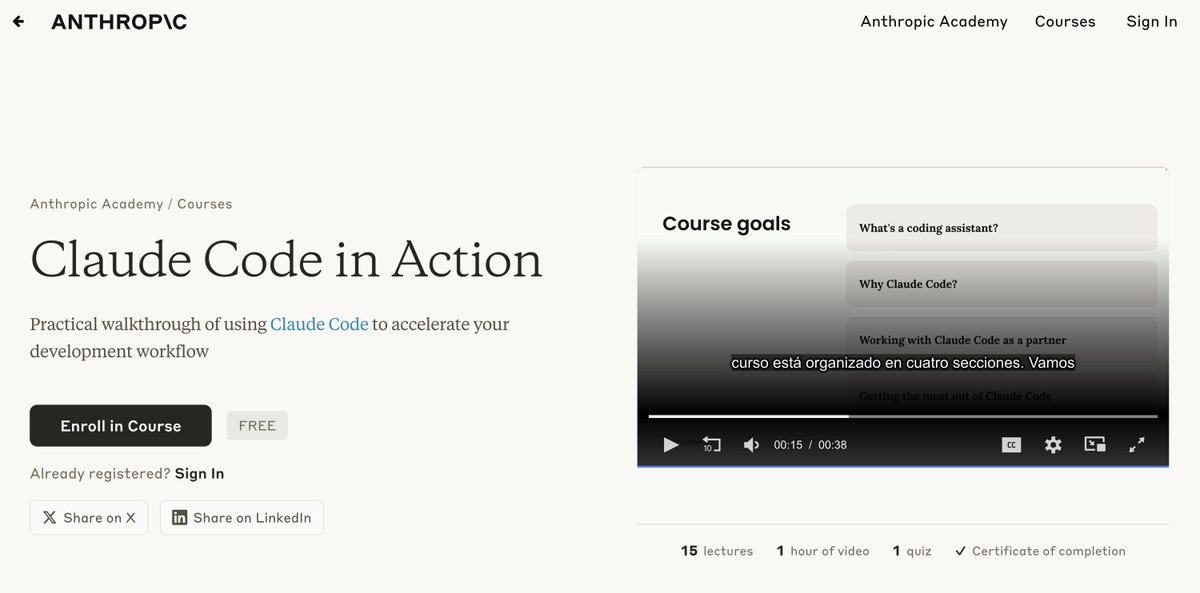Open the Claude Code hyperlink in description
This screenshot has width=1200, height=593.
(319, 324)
